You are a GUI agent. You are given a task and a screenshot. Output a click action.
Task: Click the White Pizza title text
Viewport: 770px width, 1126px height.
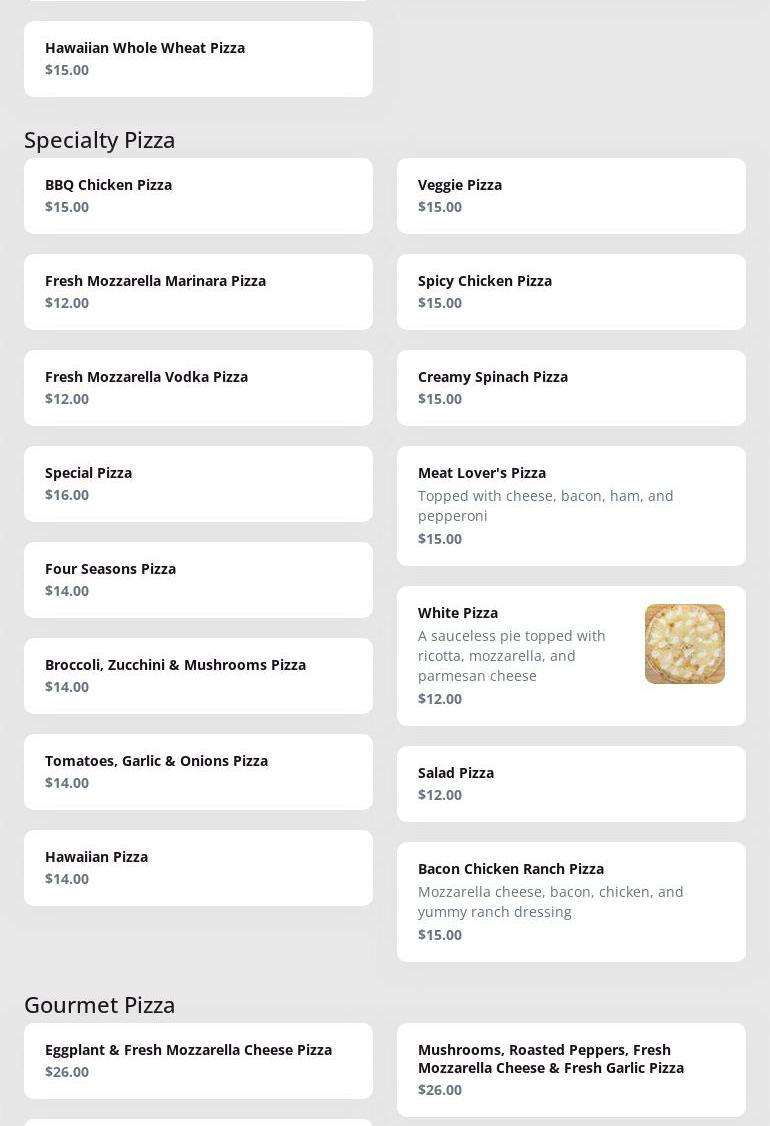click(458, 613)
